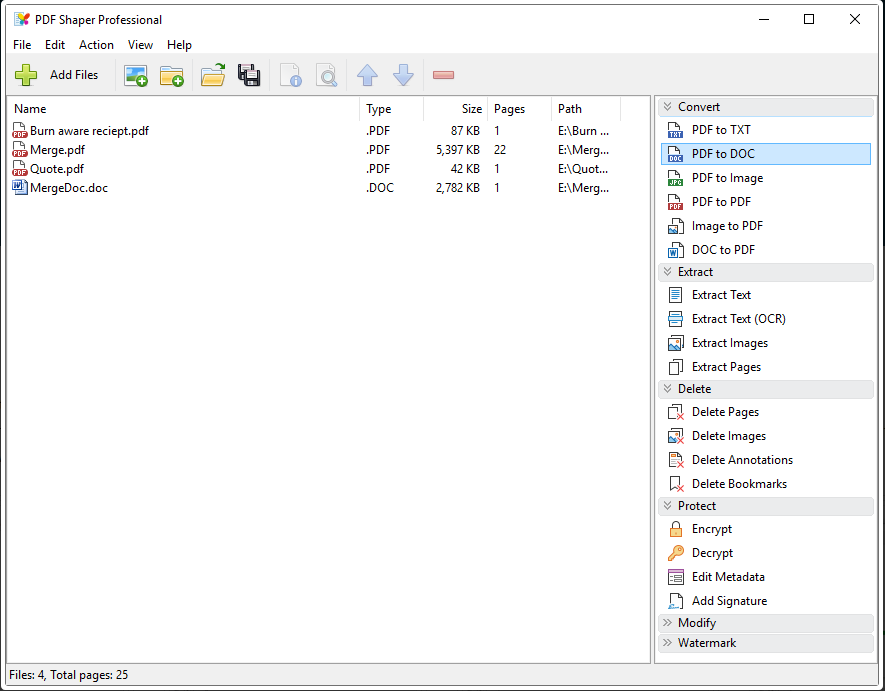Click the Delete Annotations icon
This screenshot has height=691, width=885.
coord(676,460)
